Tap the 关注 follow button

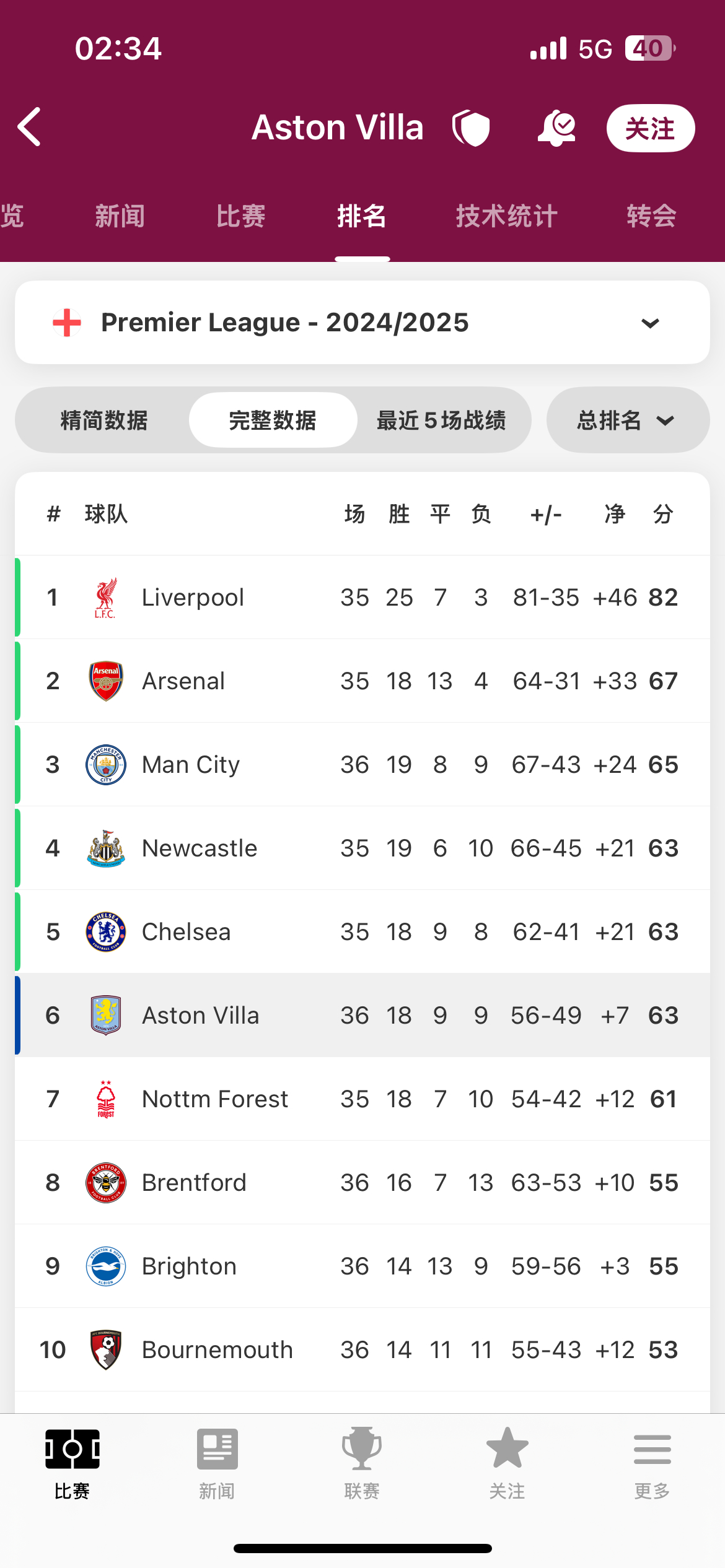pyautogui.click(x=651, y=128)
